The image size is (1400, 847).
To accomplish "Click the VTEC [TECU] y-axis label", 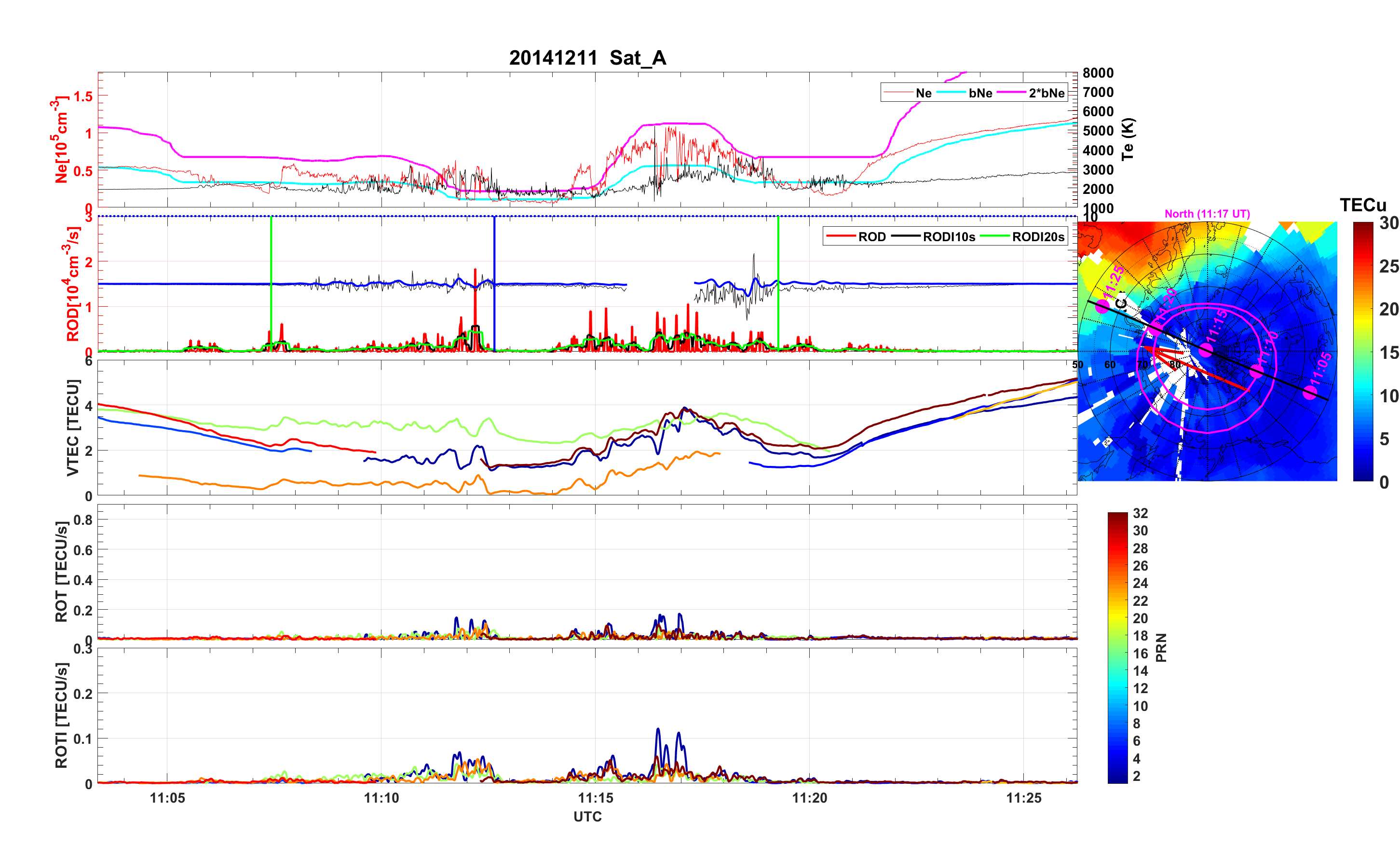I will click(73, 427).
